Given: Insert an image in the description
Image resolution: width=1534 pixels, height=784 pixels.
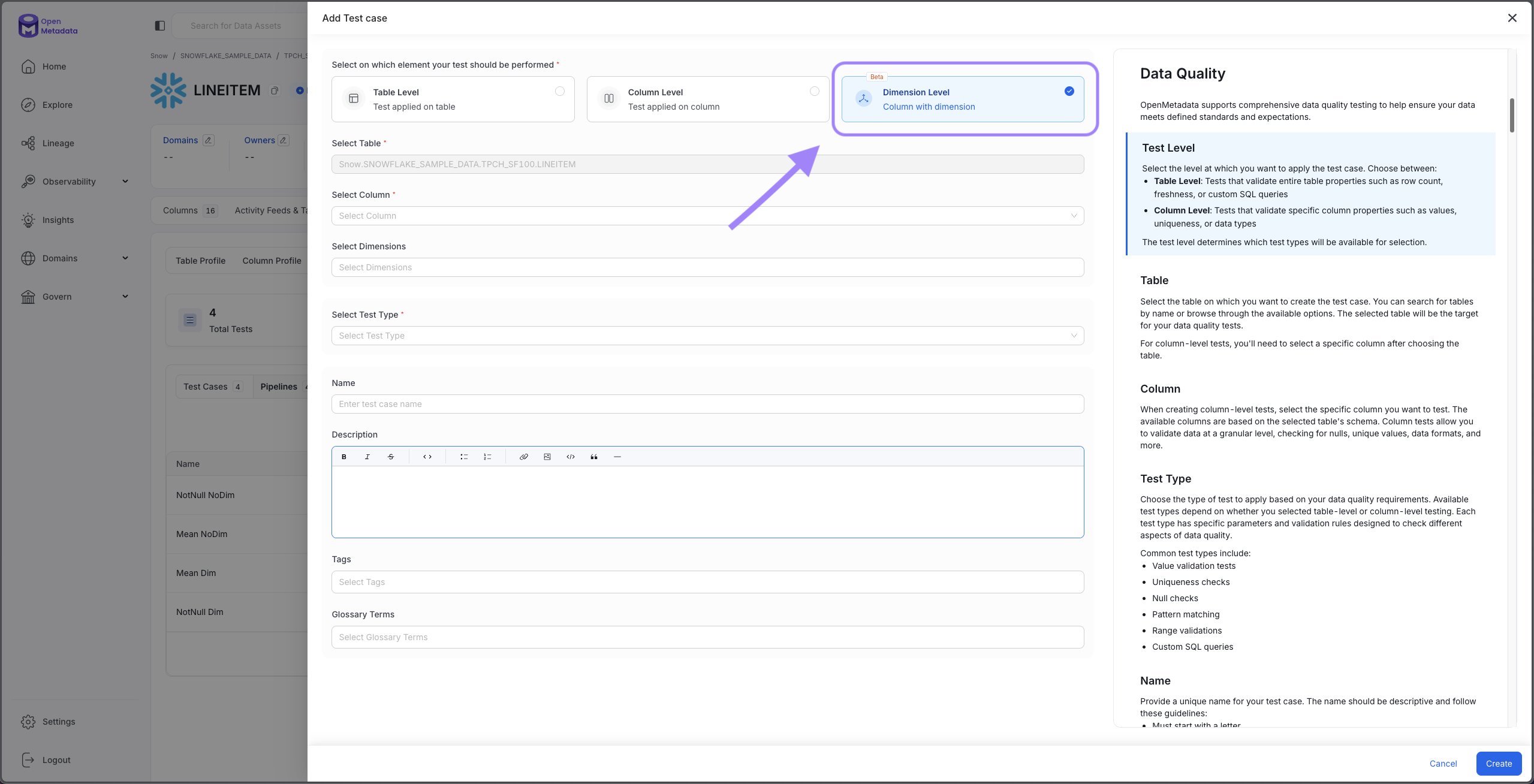Looking at the screenshot, I should coord(547,457).
